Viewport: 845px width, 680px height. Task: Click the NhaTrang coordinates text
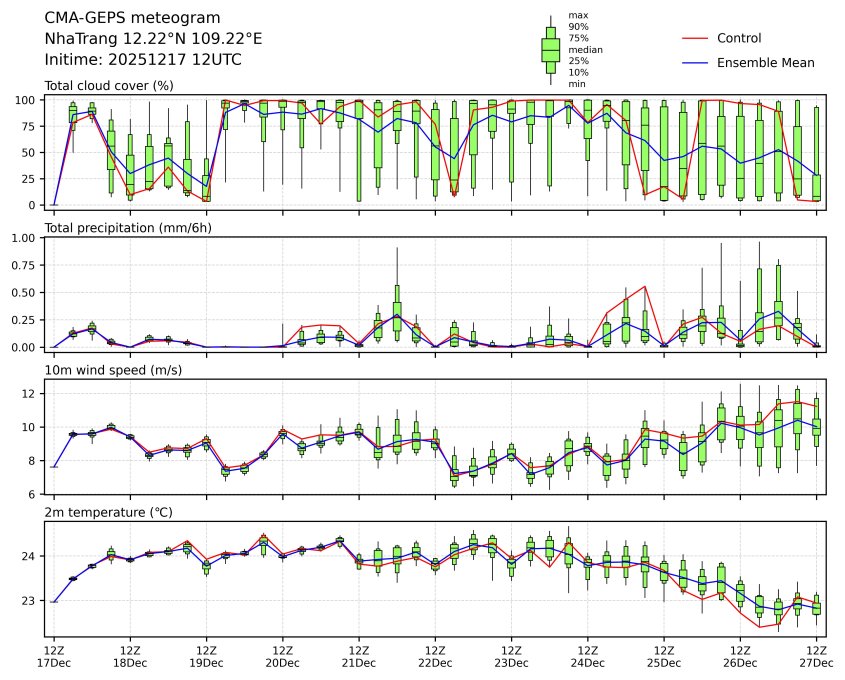click(x=153, y=38)
